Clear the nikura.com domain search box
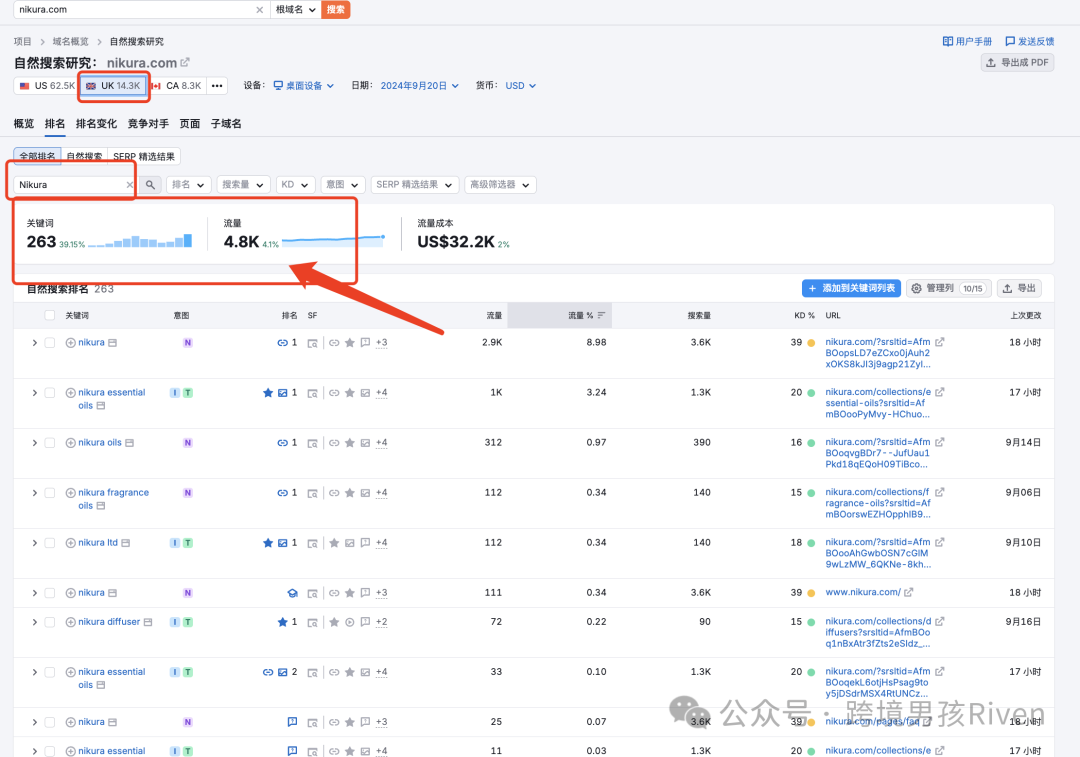The width and height of the screenshot is (1080, 757). pos(259,10)
